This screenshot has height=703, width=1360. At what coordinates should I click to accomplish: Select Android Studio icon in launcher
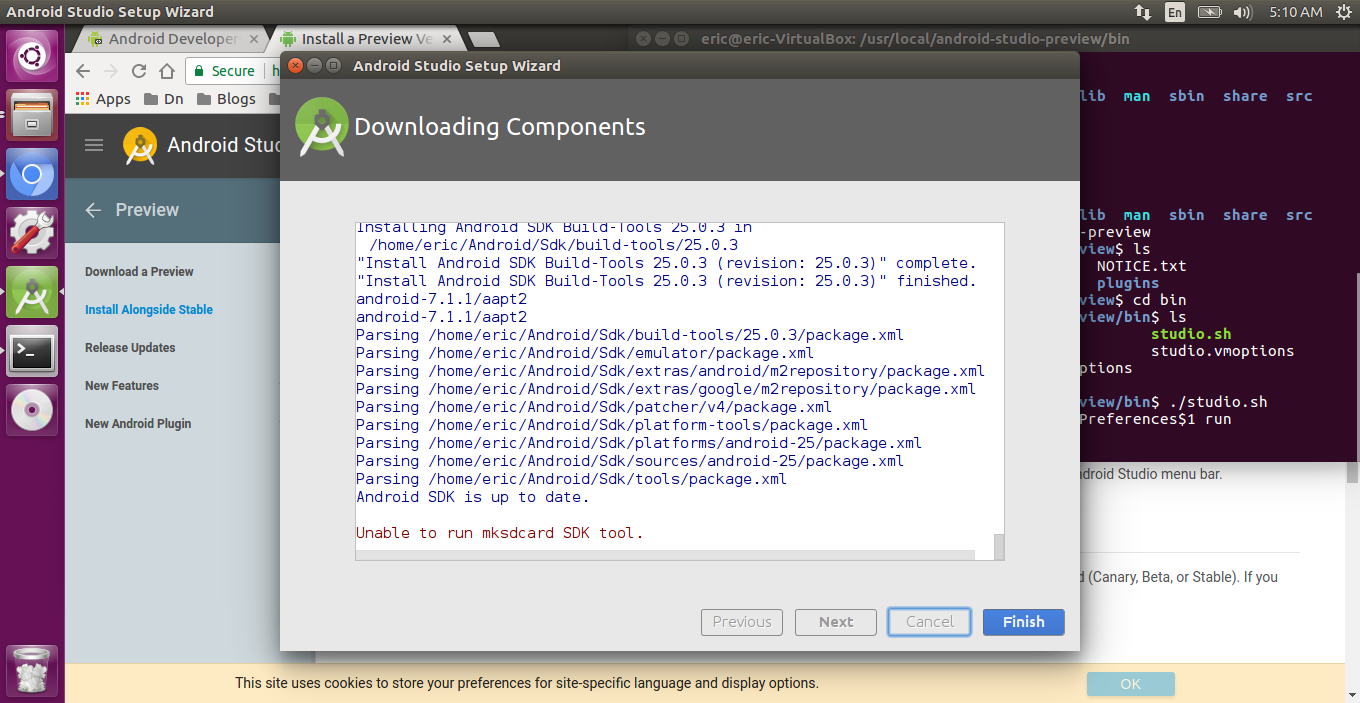(x=32, y=292)
